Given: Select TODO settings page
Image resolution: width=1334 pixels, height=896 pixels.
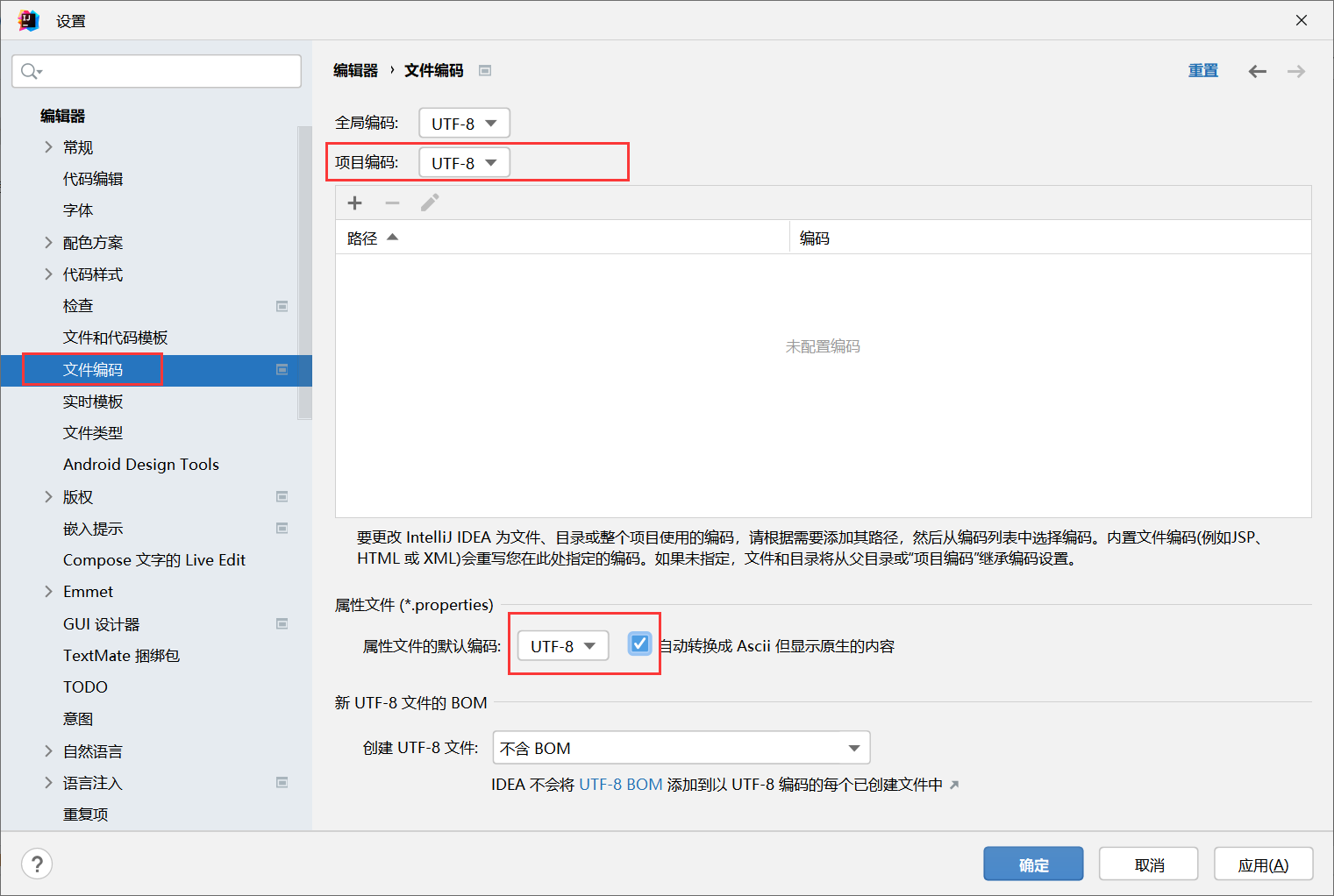Looking at the screenshot, I should 85,687.
